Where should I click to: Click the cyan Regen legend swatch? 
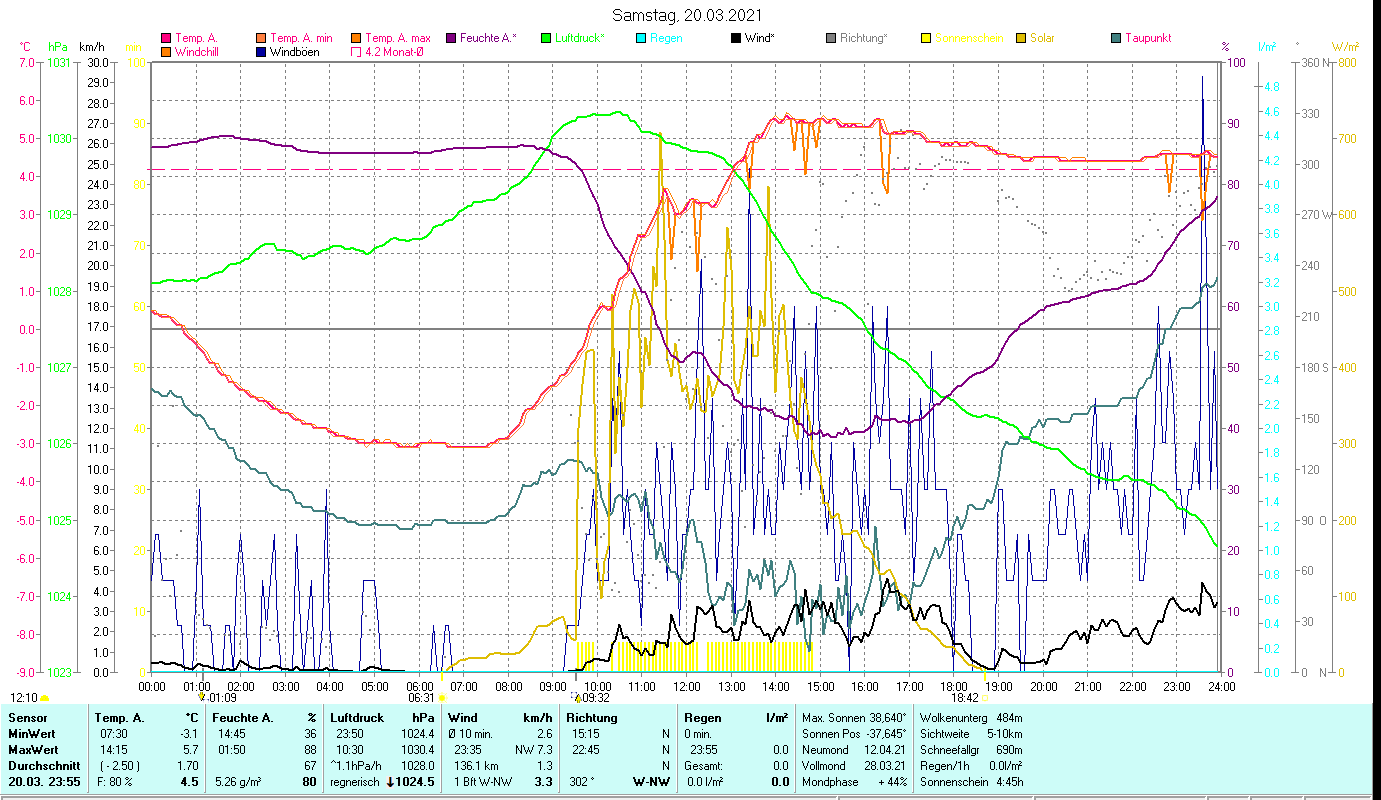coord(640,39)
